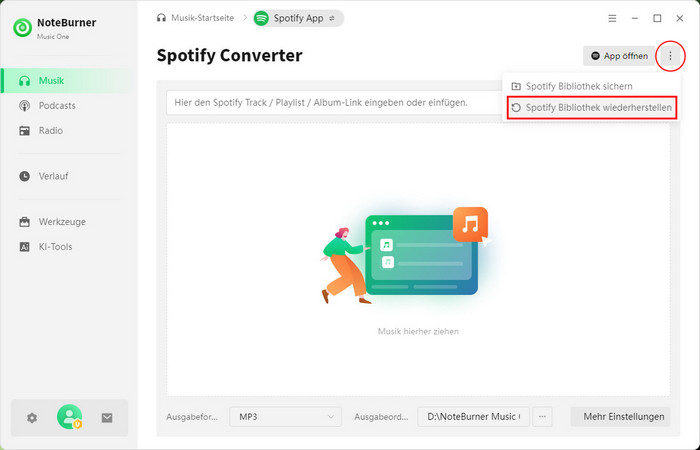The image size is (700, 450).
Task: Click the App öffnen button
Action: (x=619, y=56)
